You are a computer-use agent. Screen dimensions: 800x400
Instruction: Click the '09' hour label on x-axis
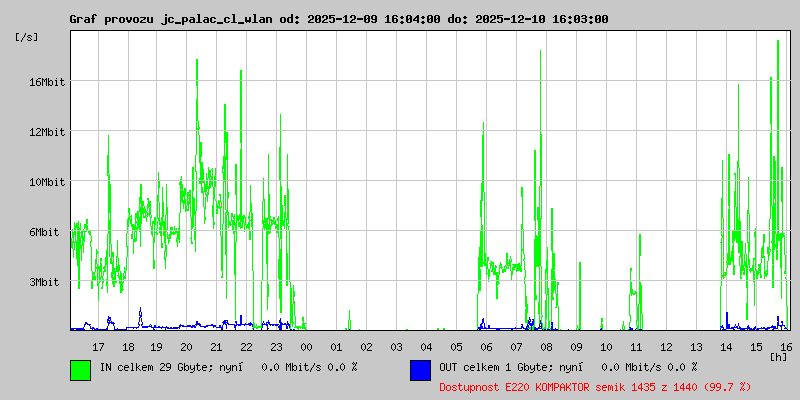point(577,347)
